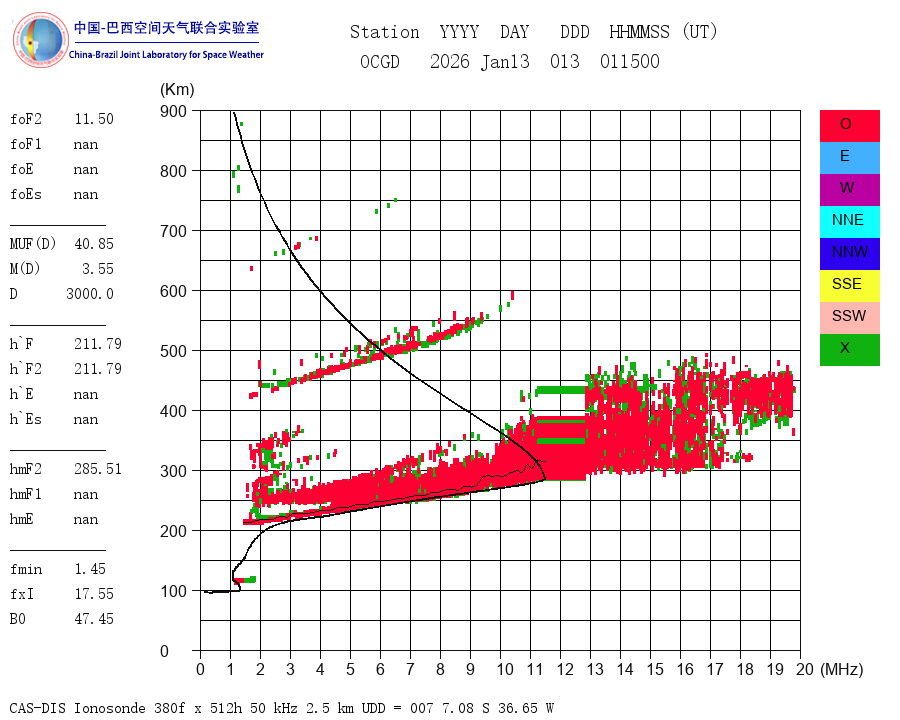Viewport: 900px width, 720px height.
Task: Click the h`F value 211.79
Action: point(98,344)
